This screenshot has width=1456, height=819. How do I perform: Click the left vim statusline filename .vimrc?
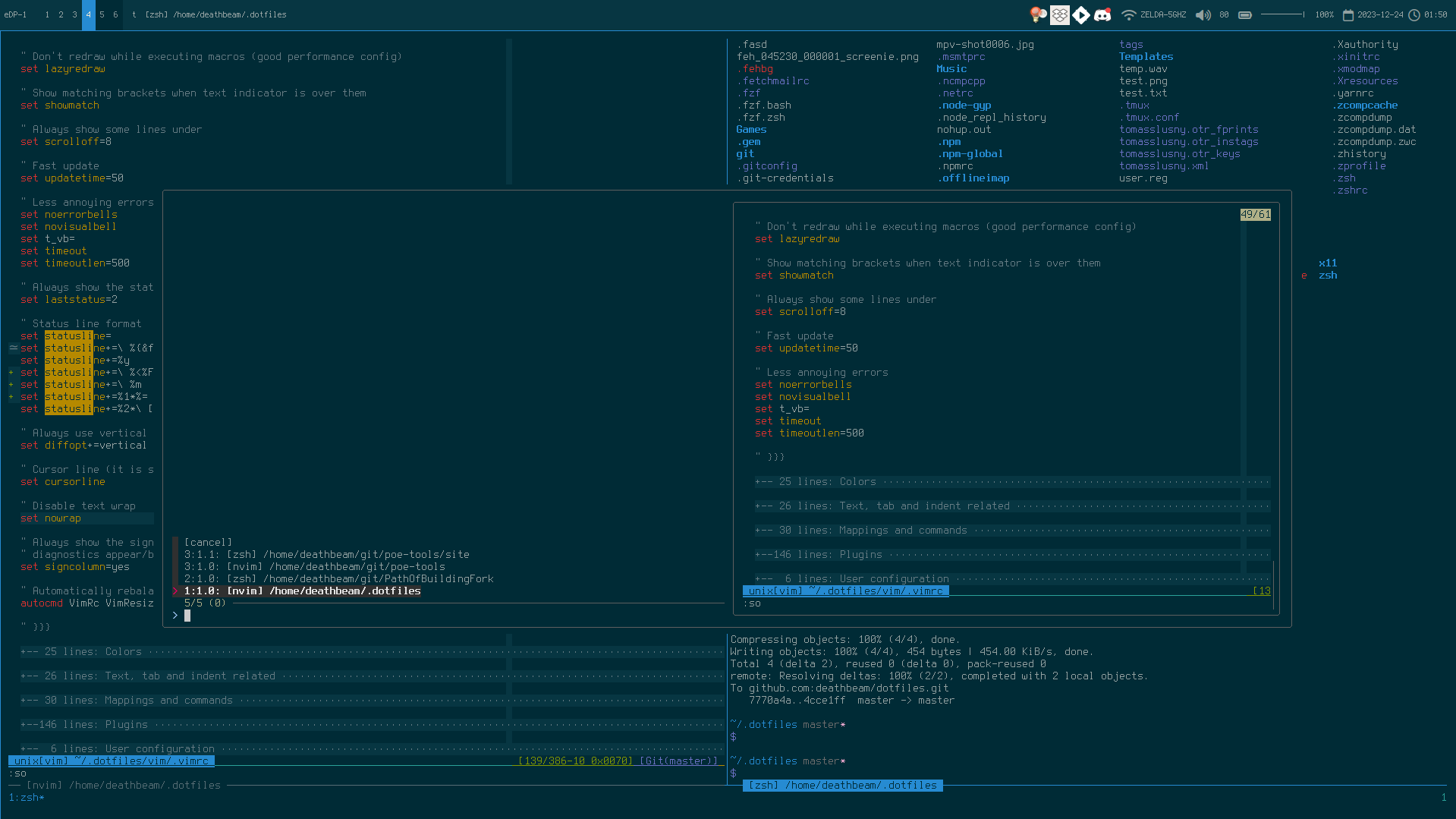click(111, 761)
